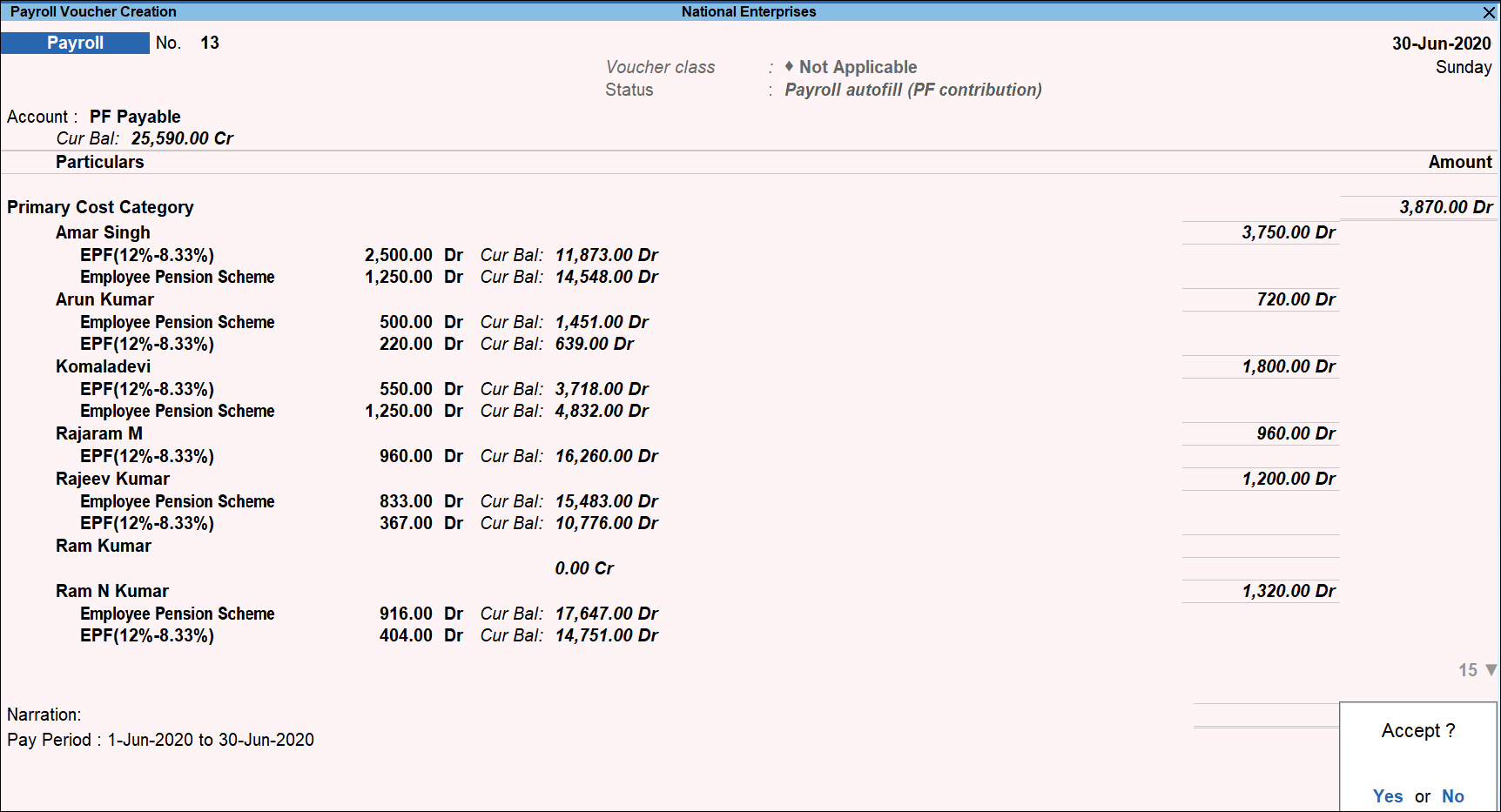The height and width of the screenshot is (812, 1501).
Task: Edit the voucher number 13
Action: click(210, 42)
